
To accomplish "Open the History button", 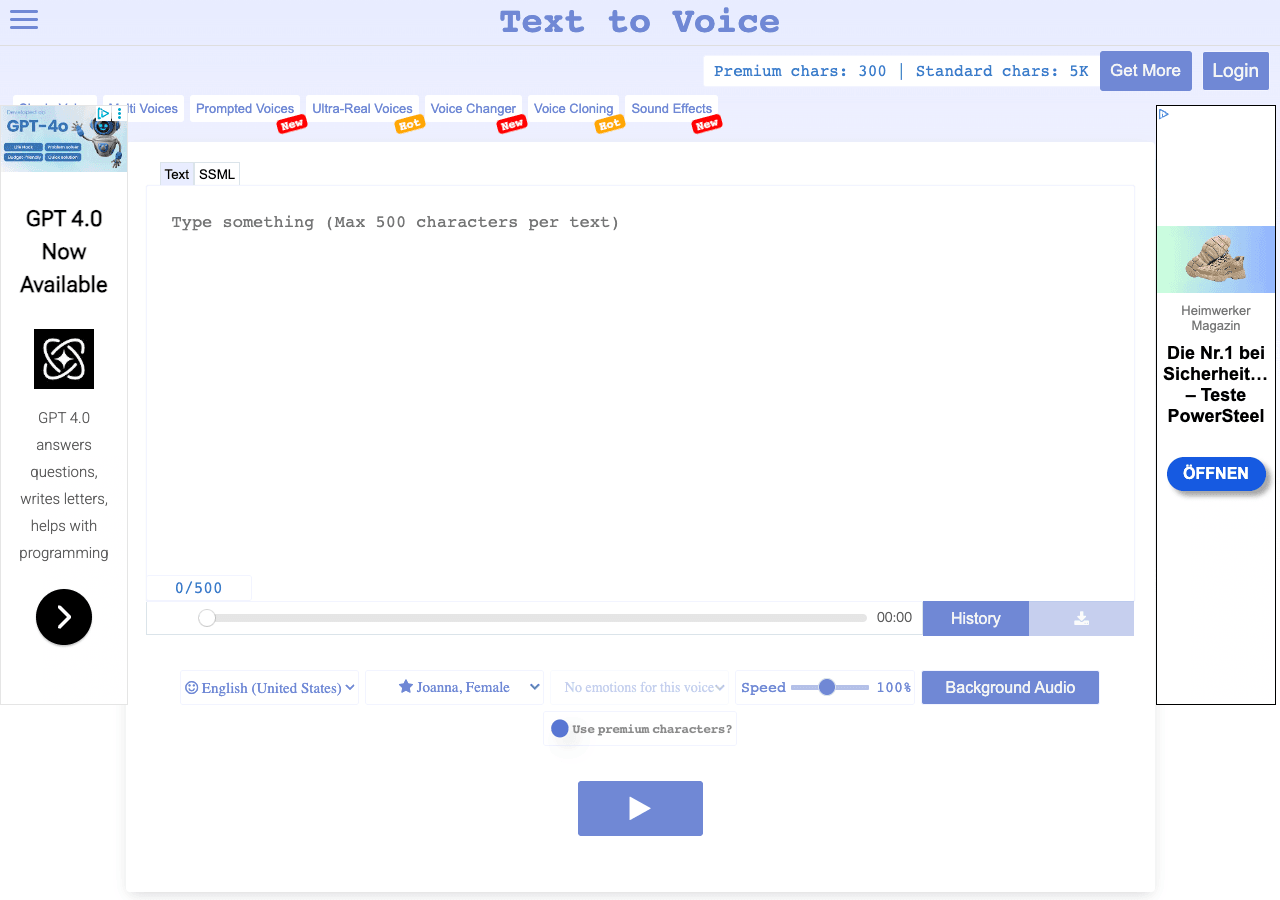I will [x=976, y=618].
